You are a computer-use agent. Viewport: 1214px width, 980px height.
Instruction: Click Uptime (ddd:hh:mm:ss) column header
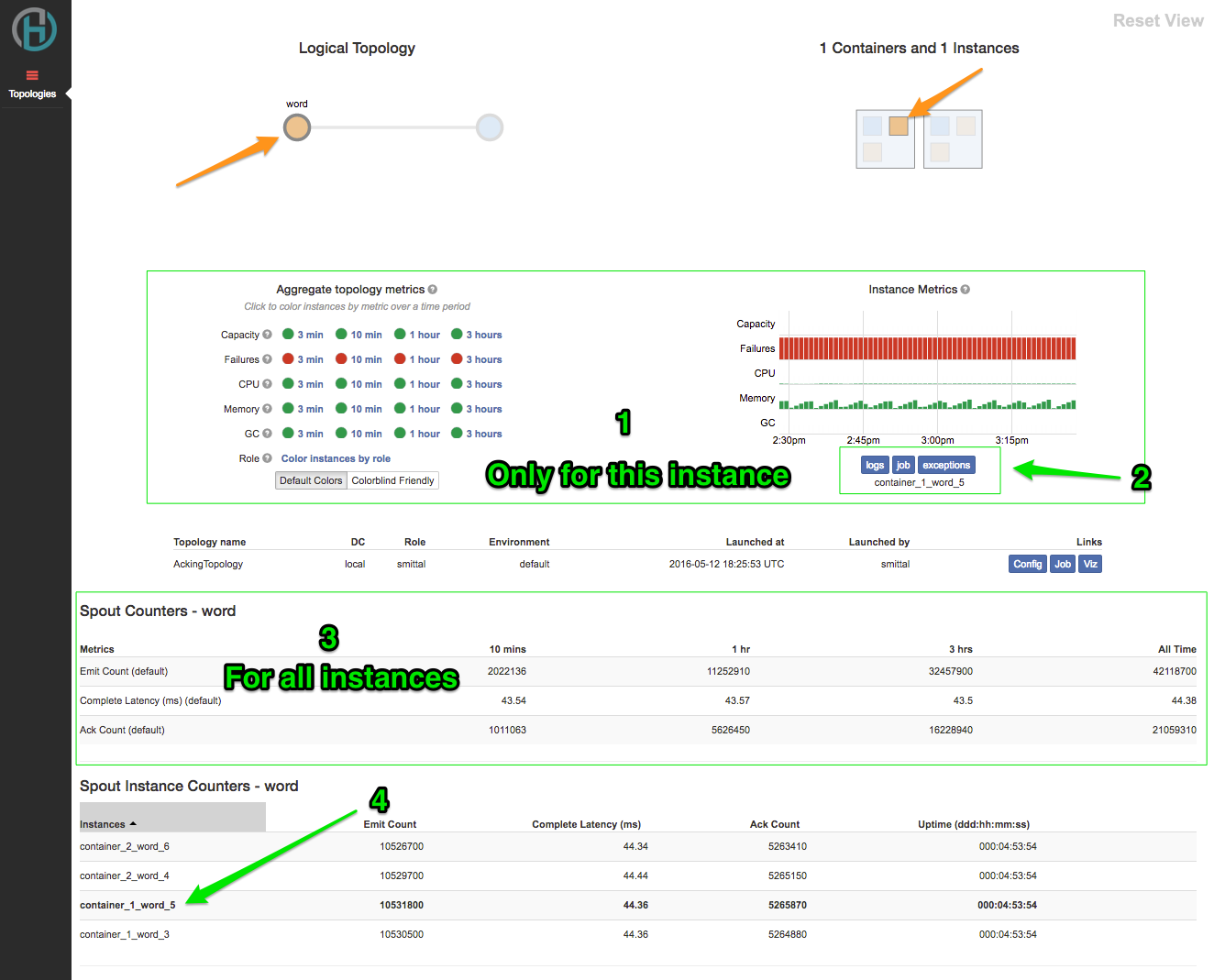[x=973, y=824]
